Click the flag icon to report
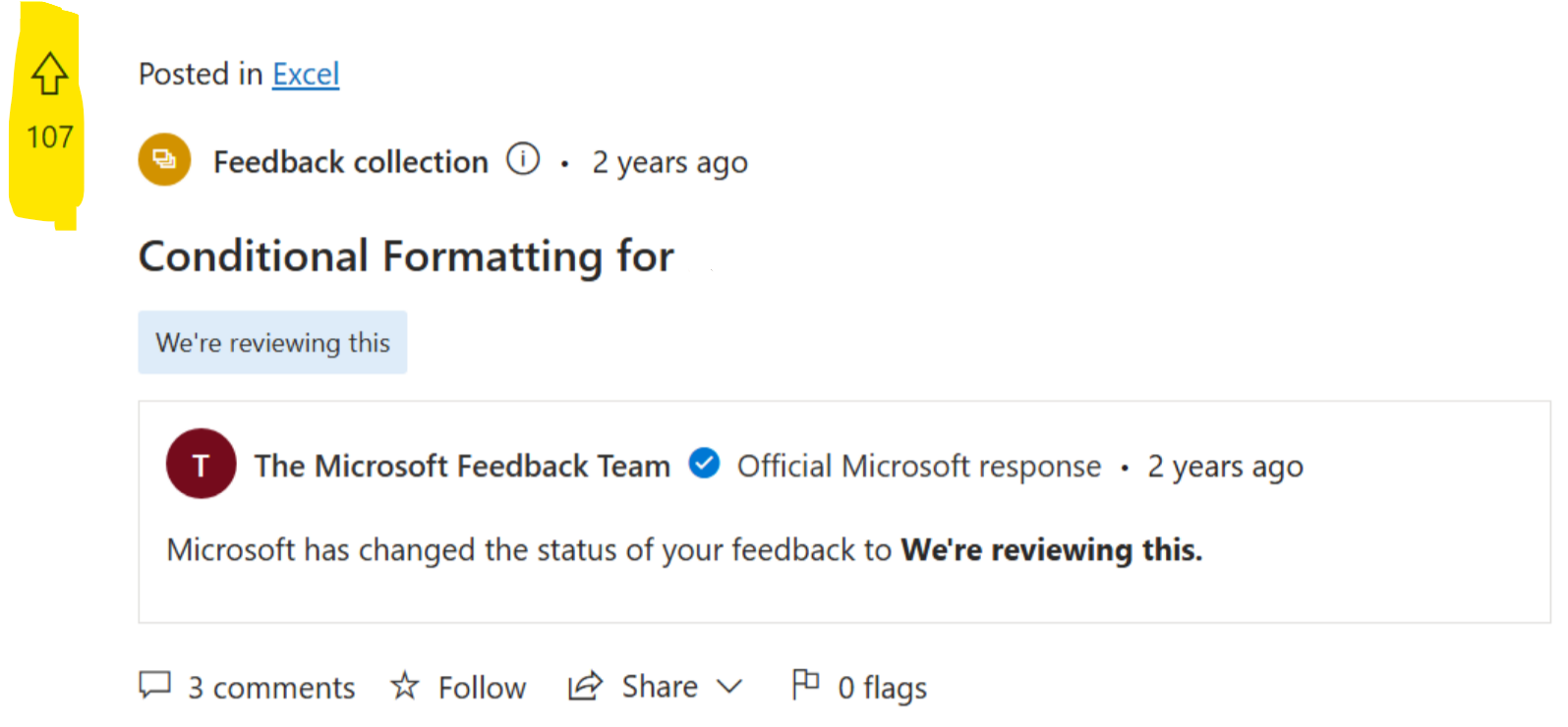This screenshot has height=727, width=1568. click(805, 683)
